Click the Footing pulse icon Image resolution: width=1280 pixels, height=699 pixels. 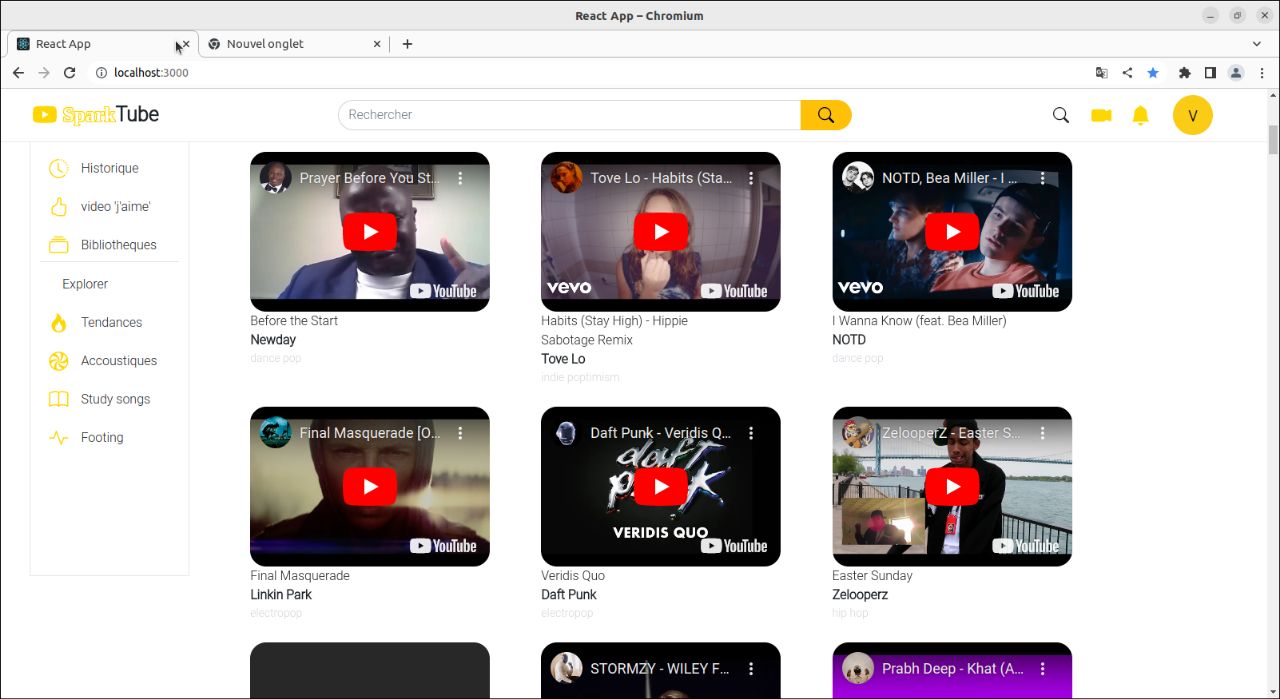pos(59,437)
